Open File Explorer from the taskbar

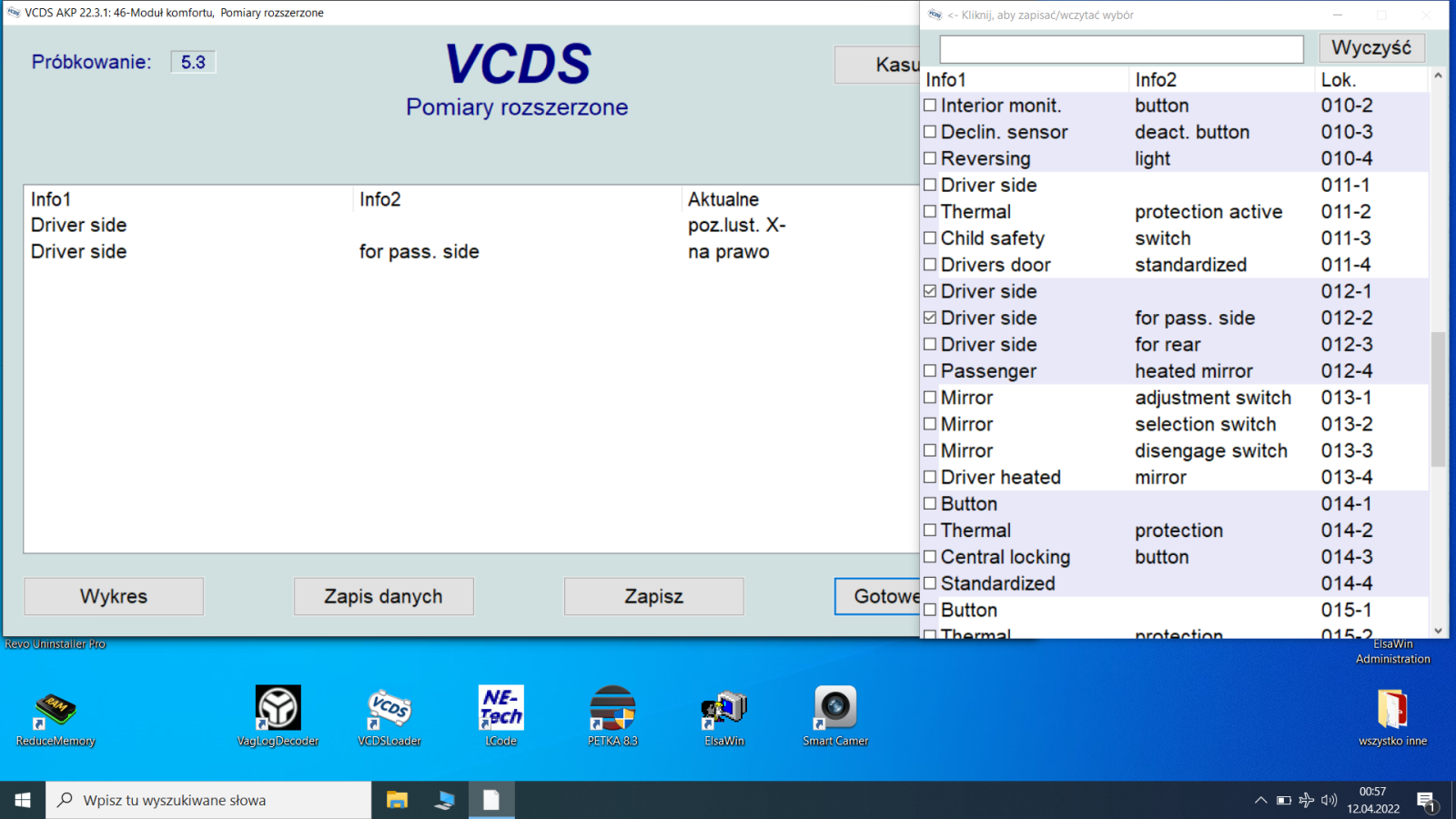[397, 800]
